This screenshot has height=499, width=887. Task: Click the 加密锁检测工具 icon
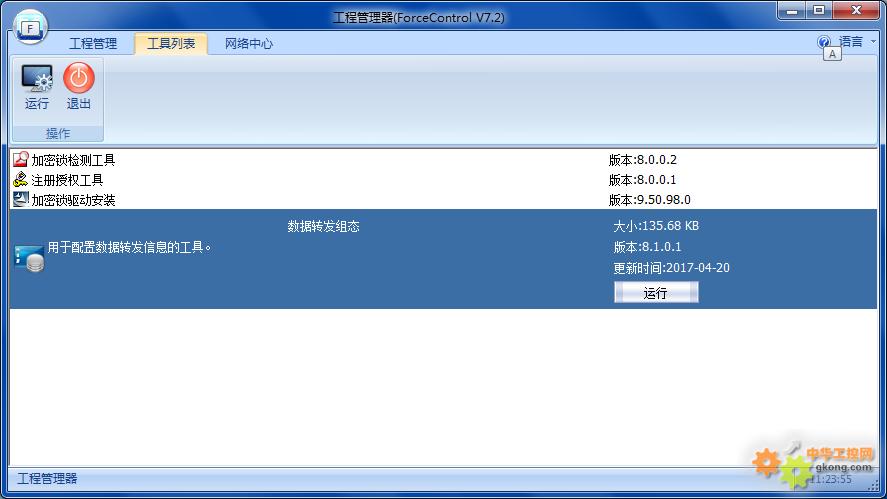[x=20, y=160]
